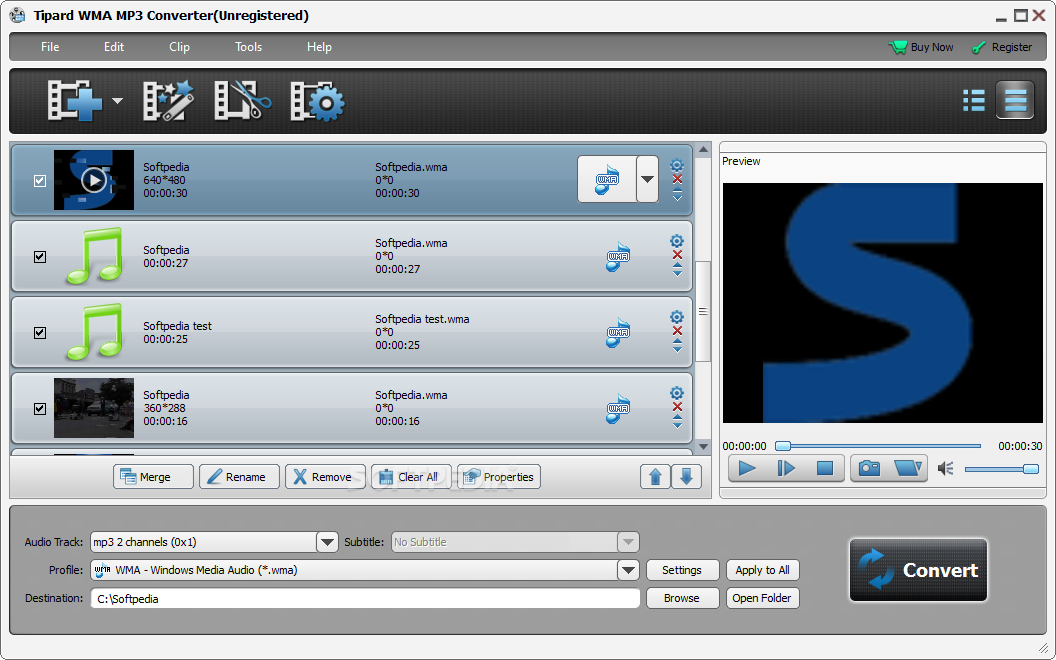Click WMA profile icon of Softpedia 00:00:27 row
This screenshot has width=1056, height=660.
coord(618,256)
